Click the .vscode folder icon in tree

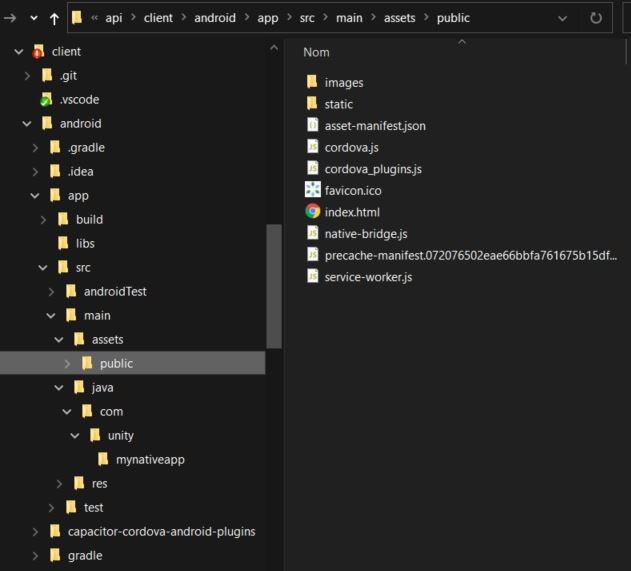pos(46,100)
